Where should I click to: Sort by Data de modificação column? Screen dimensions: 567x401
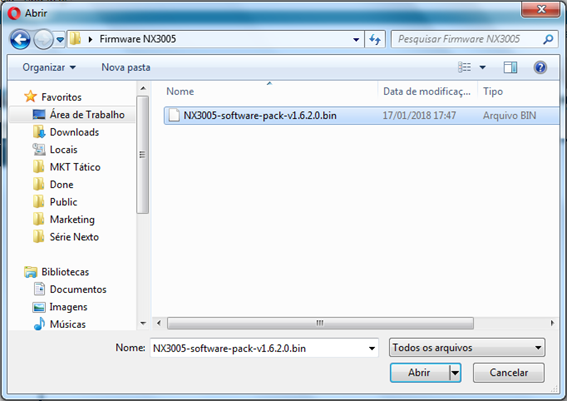(427, 91)
